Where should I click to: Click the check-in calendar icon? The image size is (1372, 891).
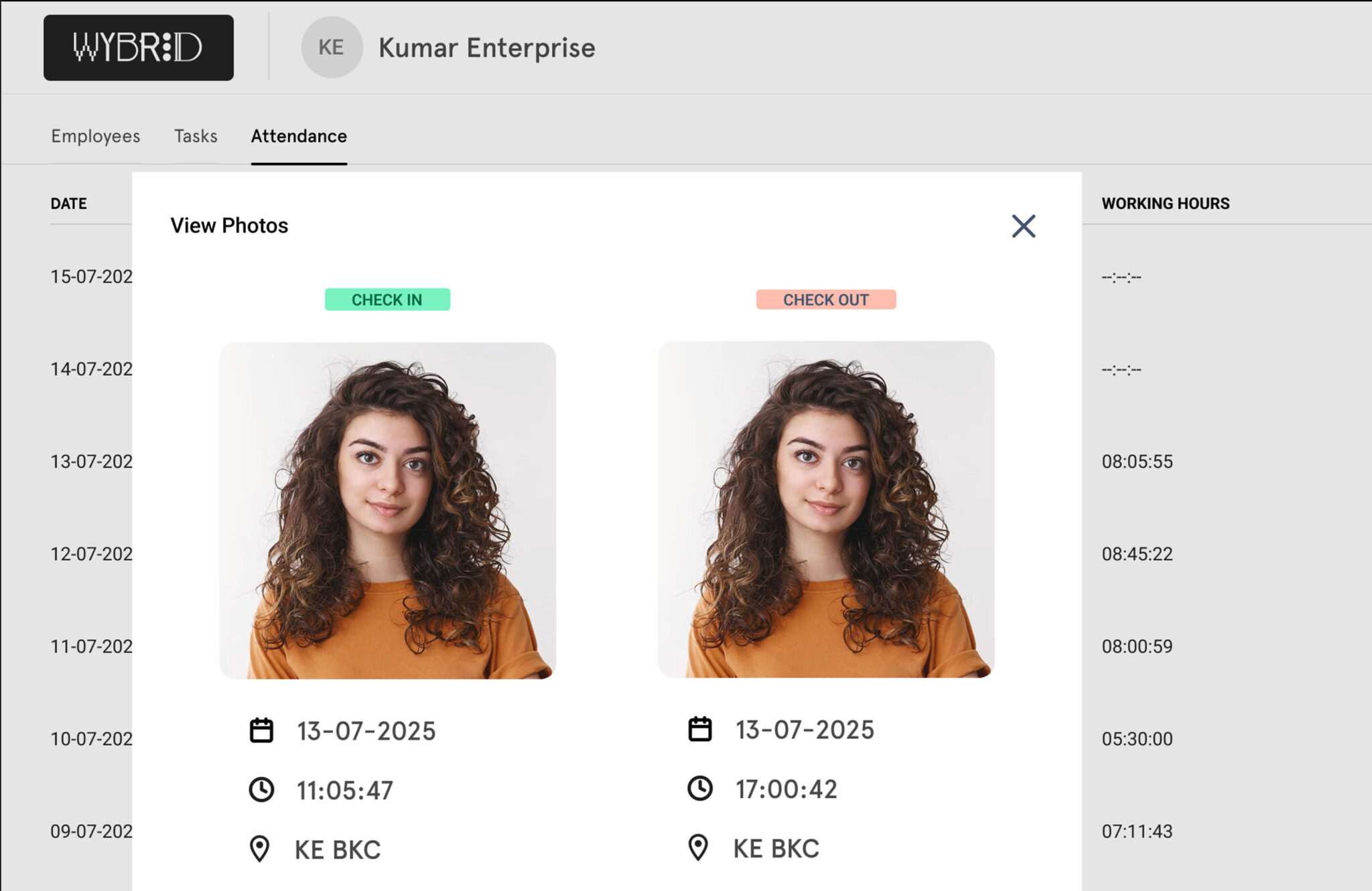click(261, 730)
